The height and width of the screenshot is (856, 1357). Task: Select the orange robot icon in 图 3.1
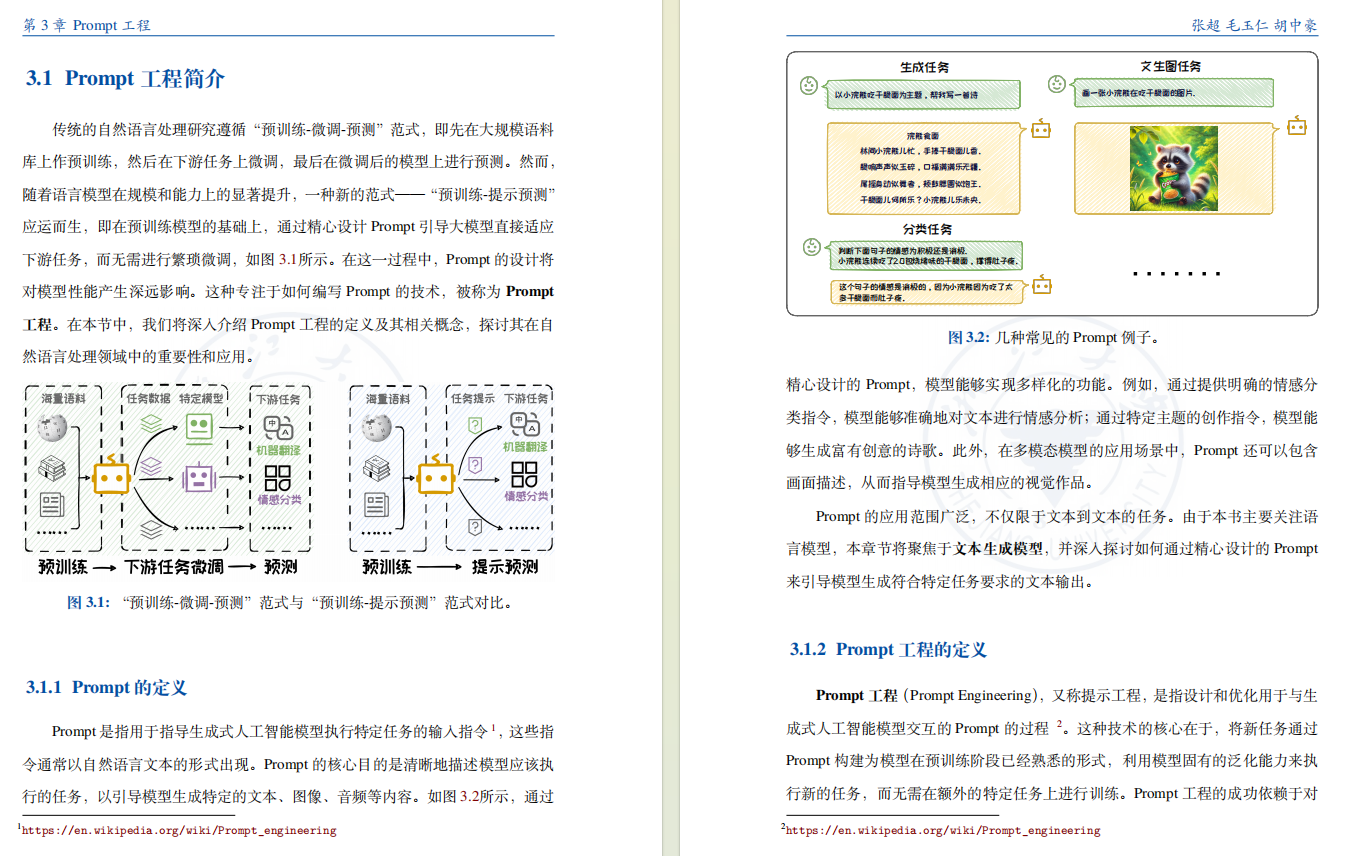pos(113,477)
